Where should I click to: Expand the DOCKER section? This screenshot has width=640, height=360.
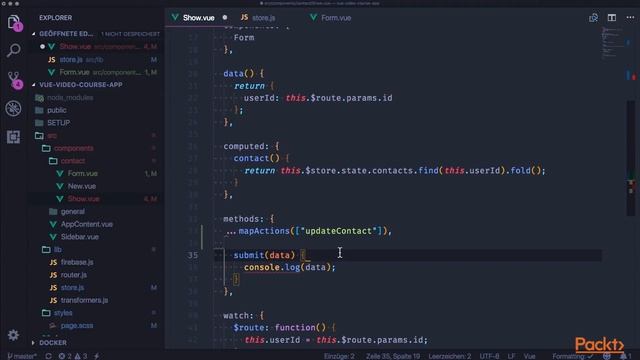tap(53, 342)
